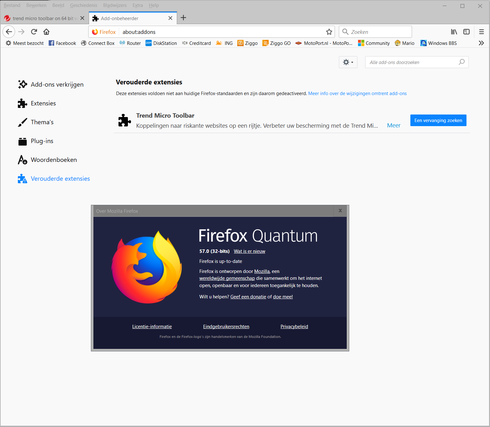Click the Wat is er nieuw link

249,251
